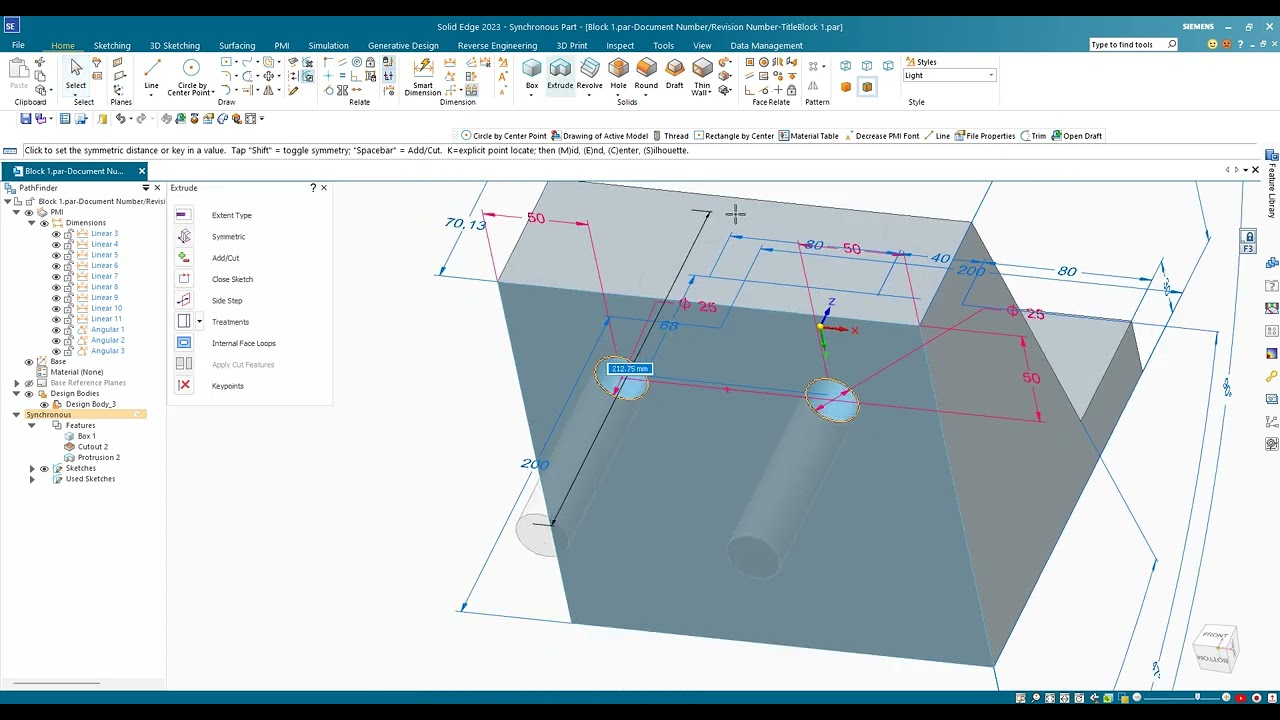
Task: Click the Extent Type icon
Action: pos(183,215)
